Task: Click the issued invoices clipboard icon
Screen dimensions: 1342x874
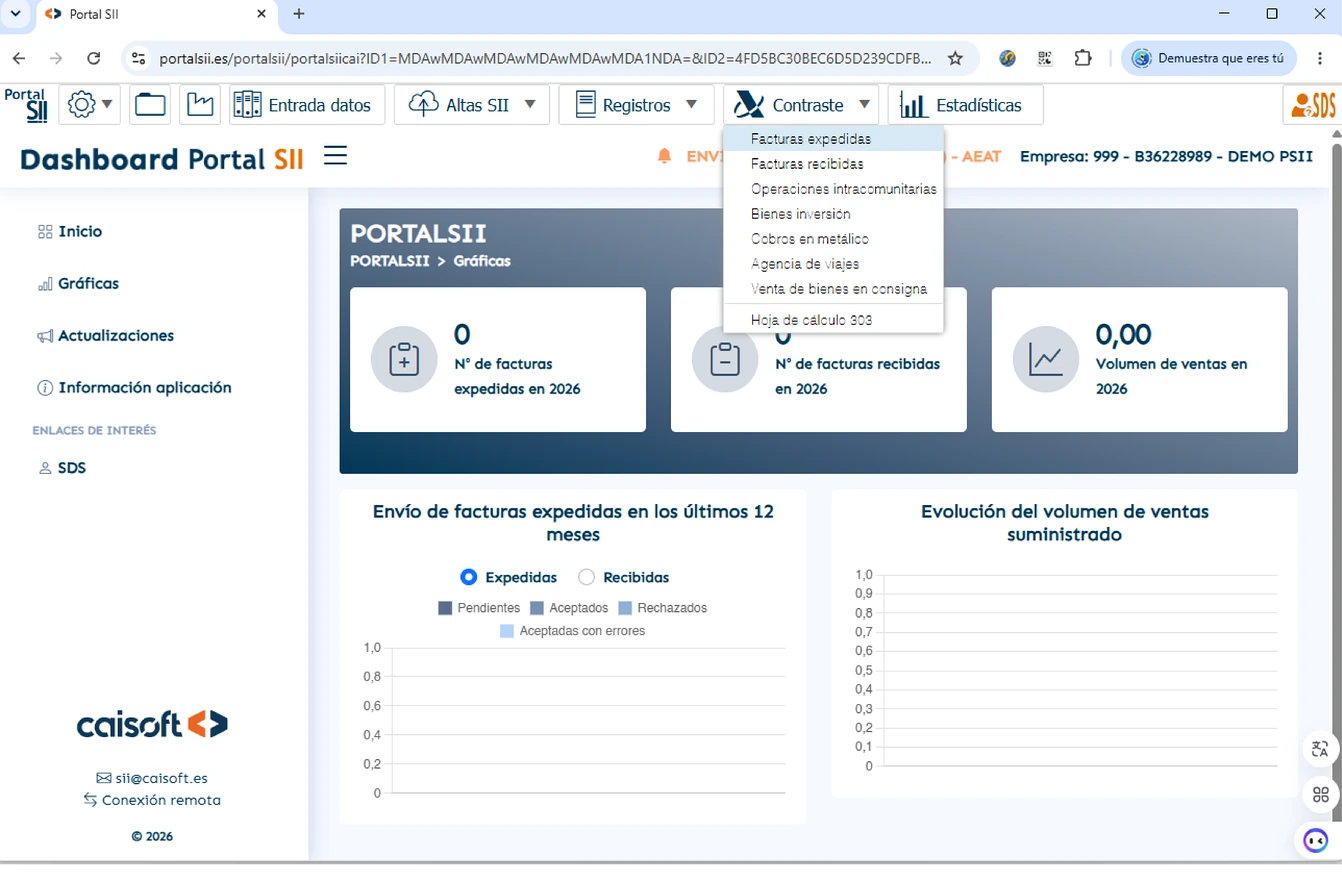Action: click(x=404, y=359)
